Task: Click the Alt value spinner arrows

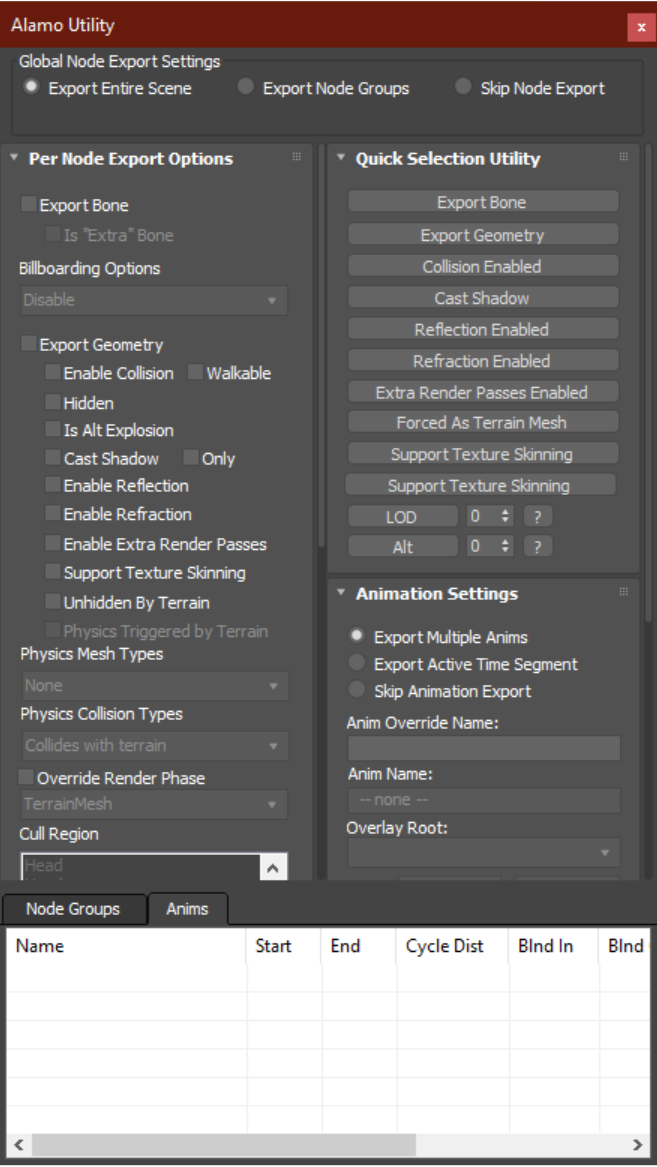Action: click(506, 546)
